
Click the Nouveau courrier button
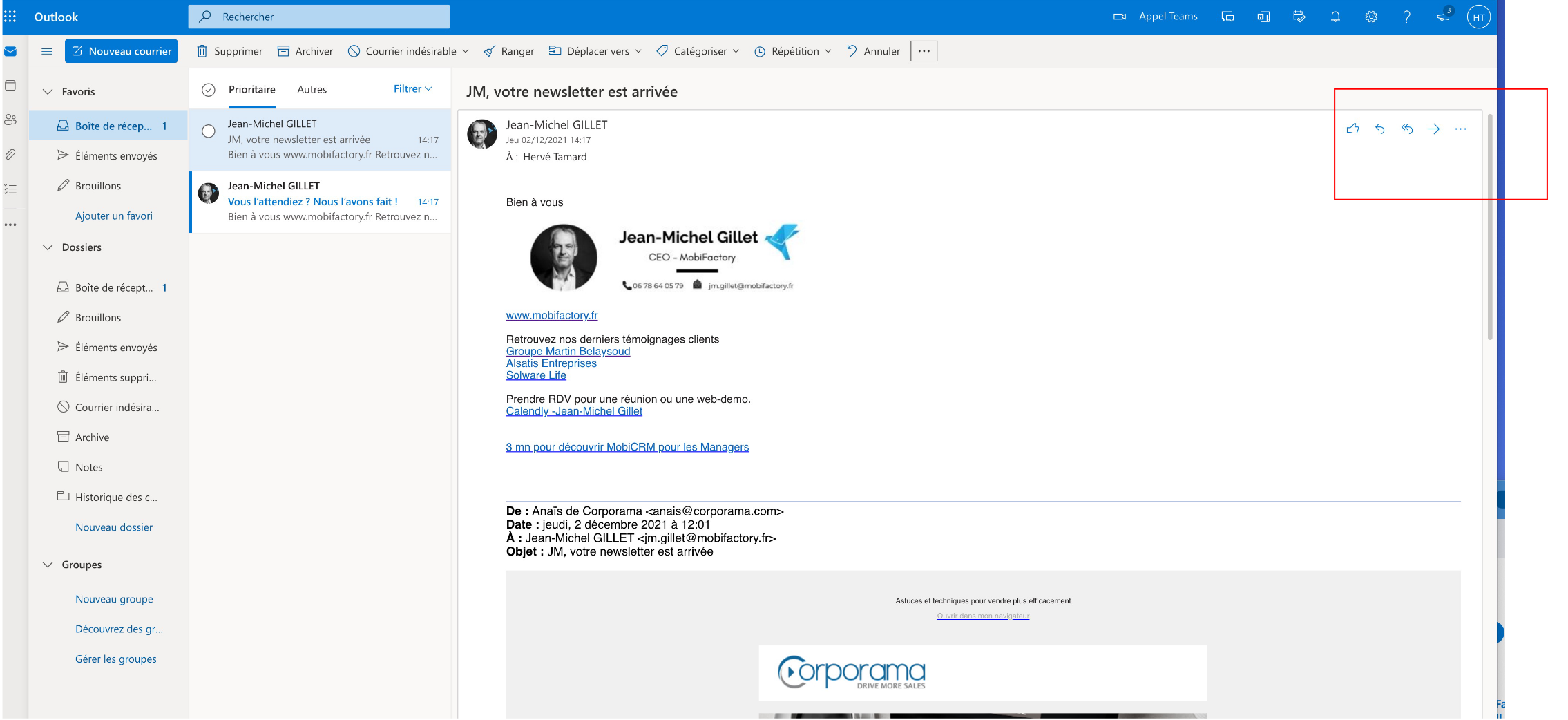(122, 51)
